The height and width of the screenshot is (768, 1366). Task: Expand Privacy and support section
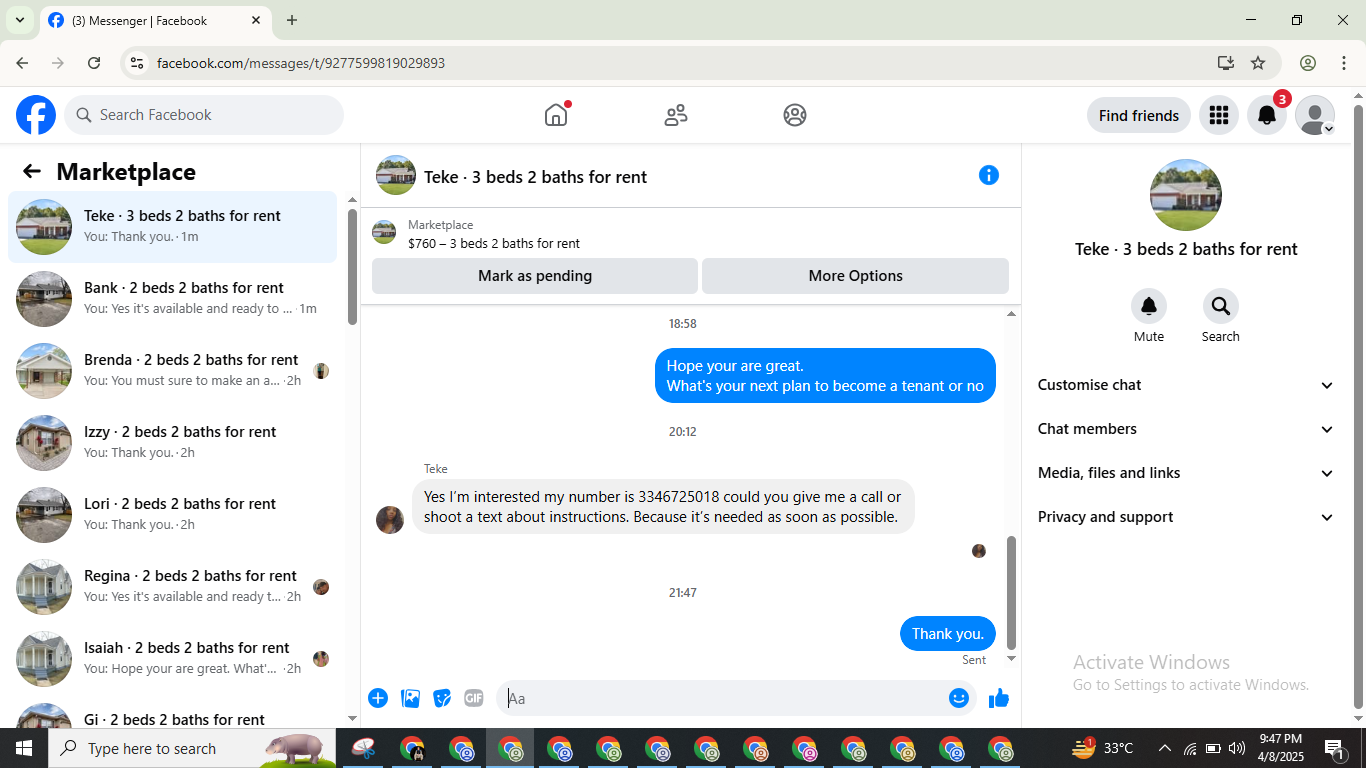click(1186, 517)
